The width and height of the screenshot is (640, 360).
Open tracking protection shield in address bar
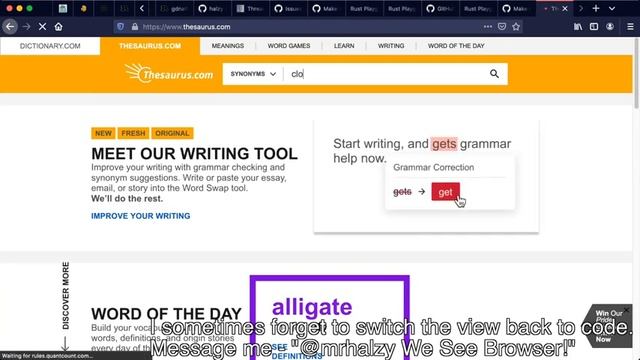pos(120,27)
